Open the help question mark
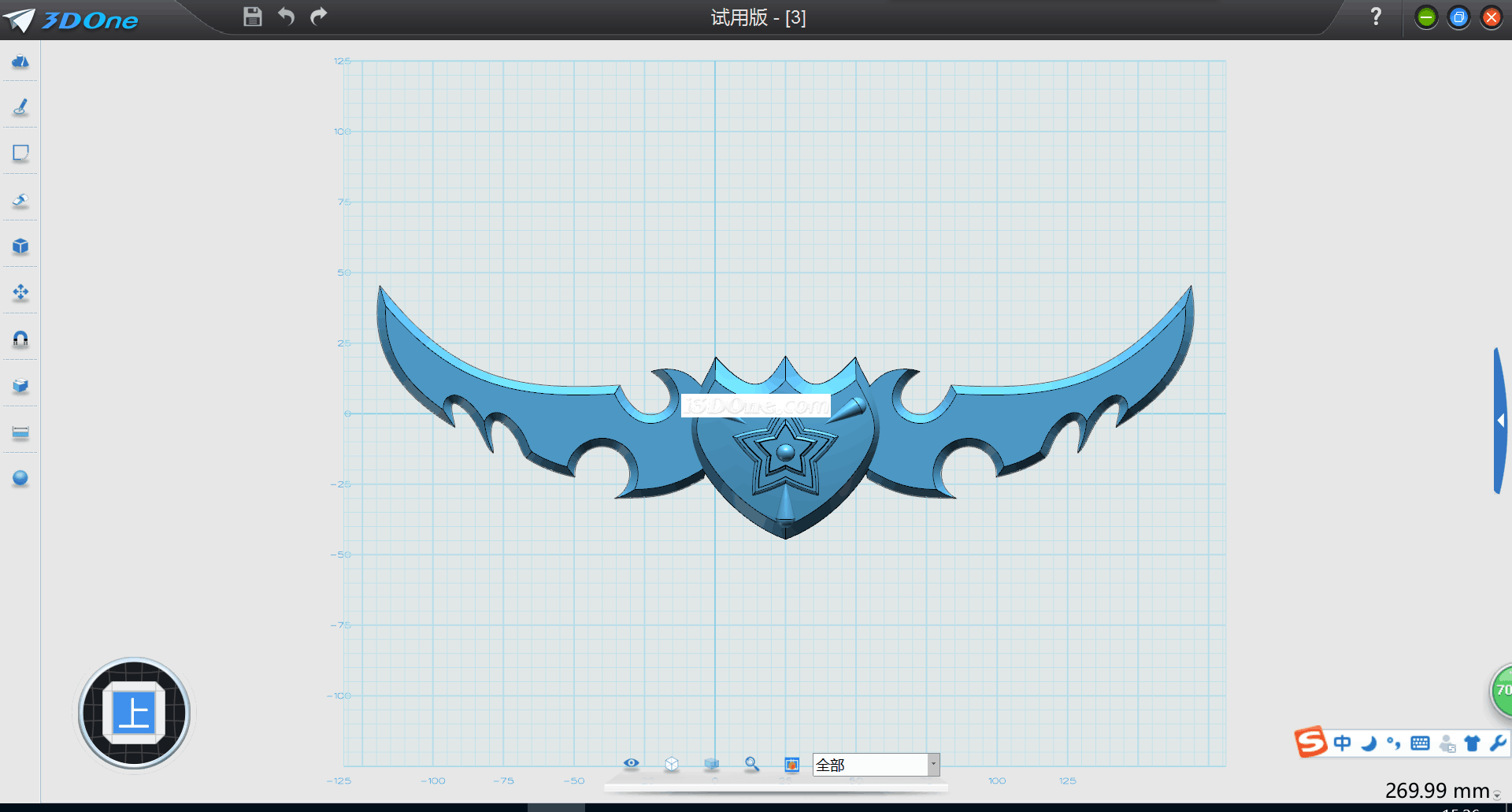Screen dimensions: 1512x812 (x=1376, y=17)
